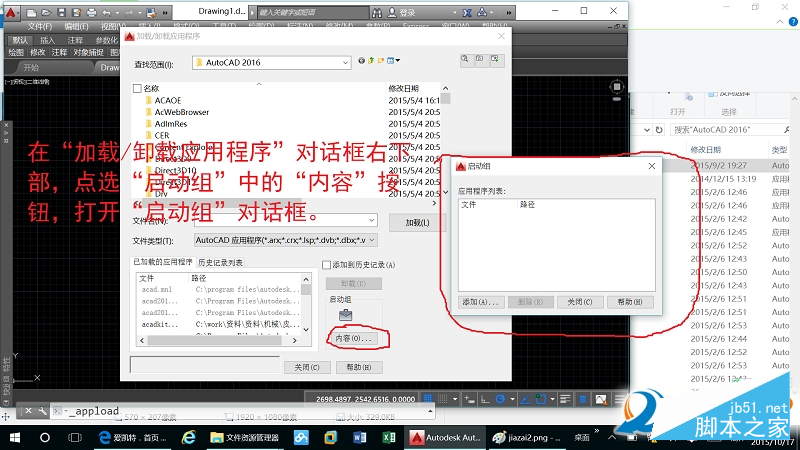Viewport: 800px width, 450px height.
Task: Click the startup suite briefcase icon
Action: [345, 314]
